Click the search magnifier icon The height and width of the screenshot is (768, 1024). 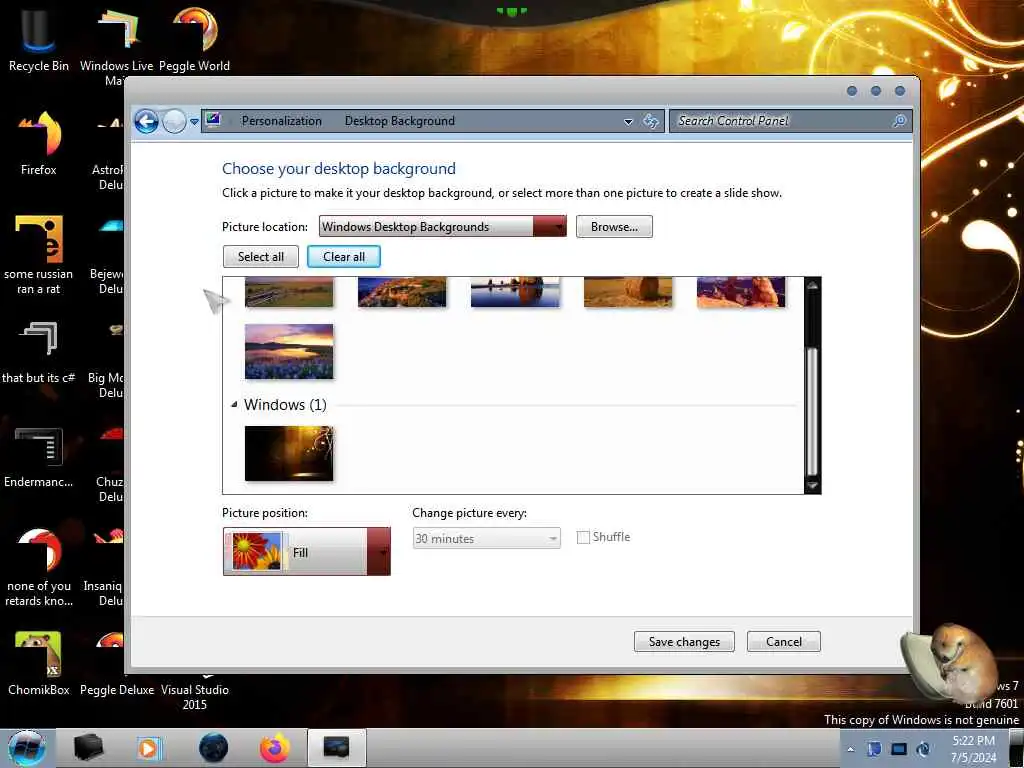[x=899, y=121]
